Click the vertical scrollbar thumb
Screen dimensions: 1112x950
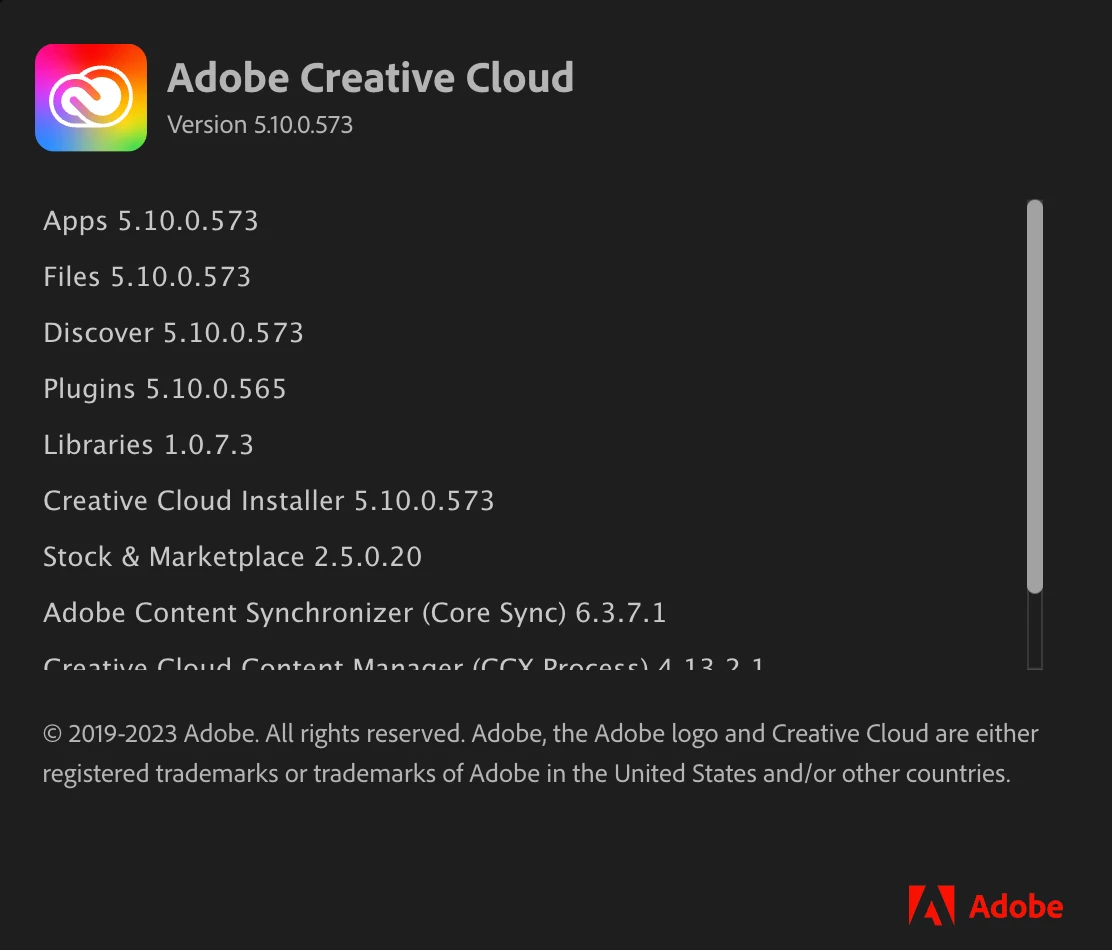1035,396
